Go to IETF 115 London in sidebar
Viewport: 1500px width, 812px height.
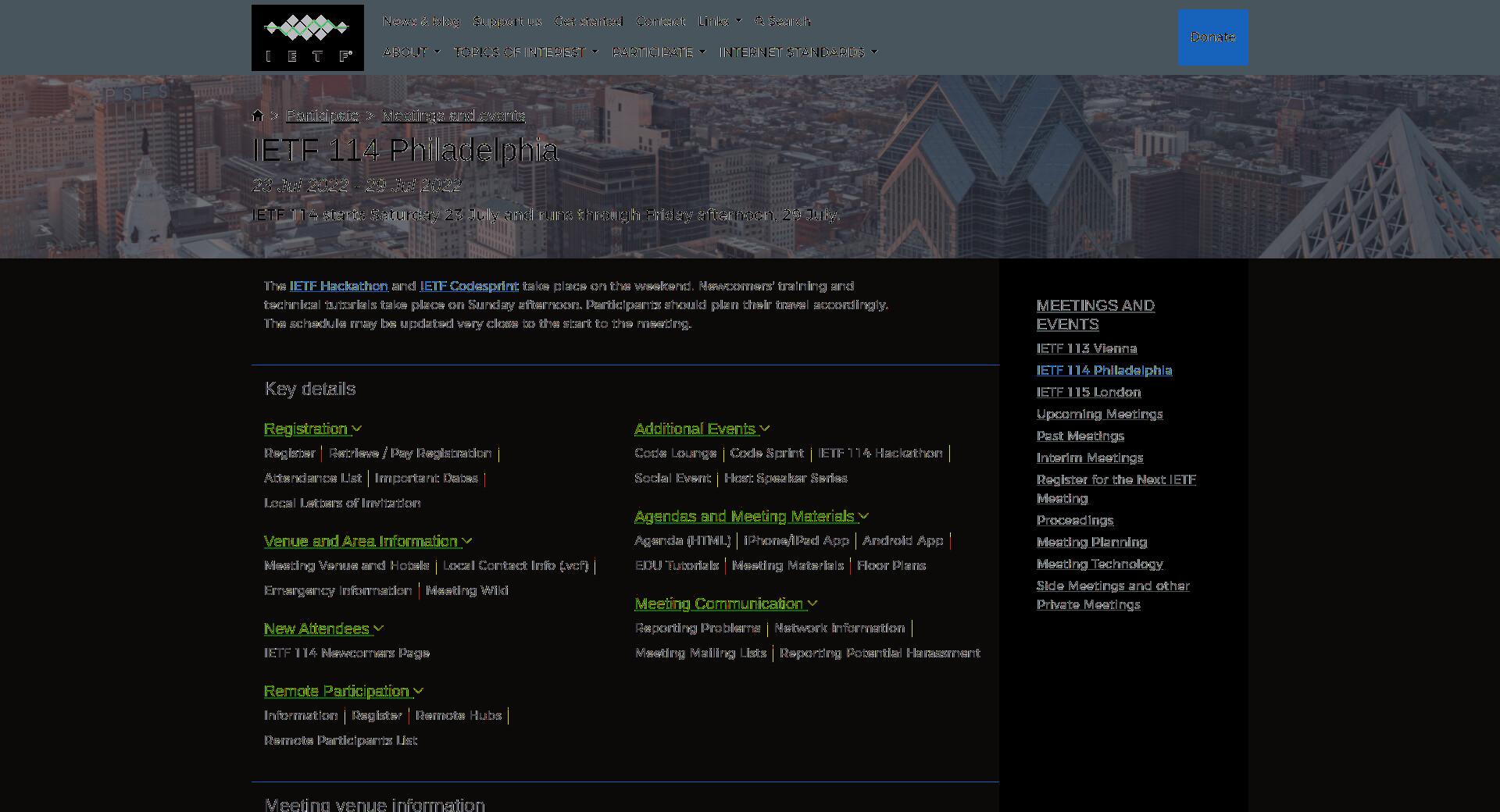click(1088, 393)
